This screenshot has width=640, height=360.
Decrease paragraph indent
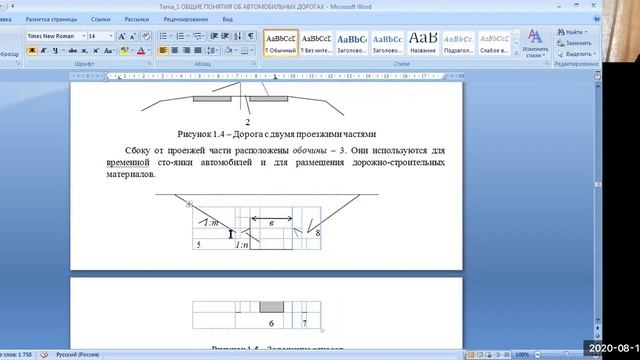click(213, 36)
